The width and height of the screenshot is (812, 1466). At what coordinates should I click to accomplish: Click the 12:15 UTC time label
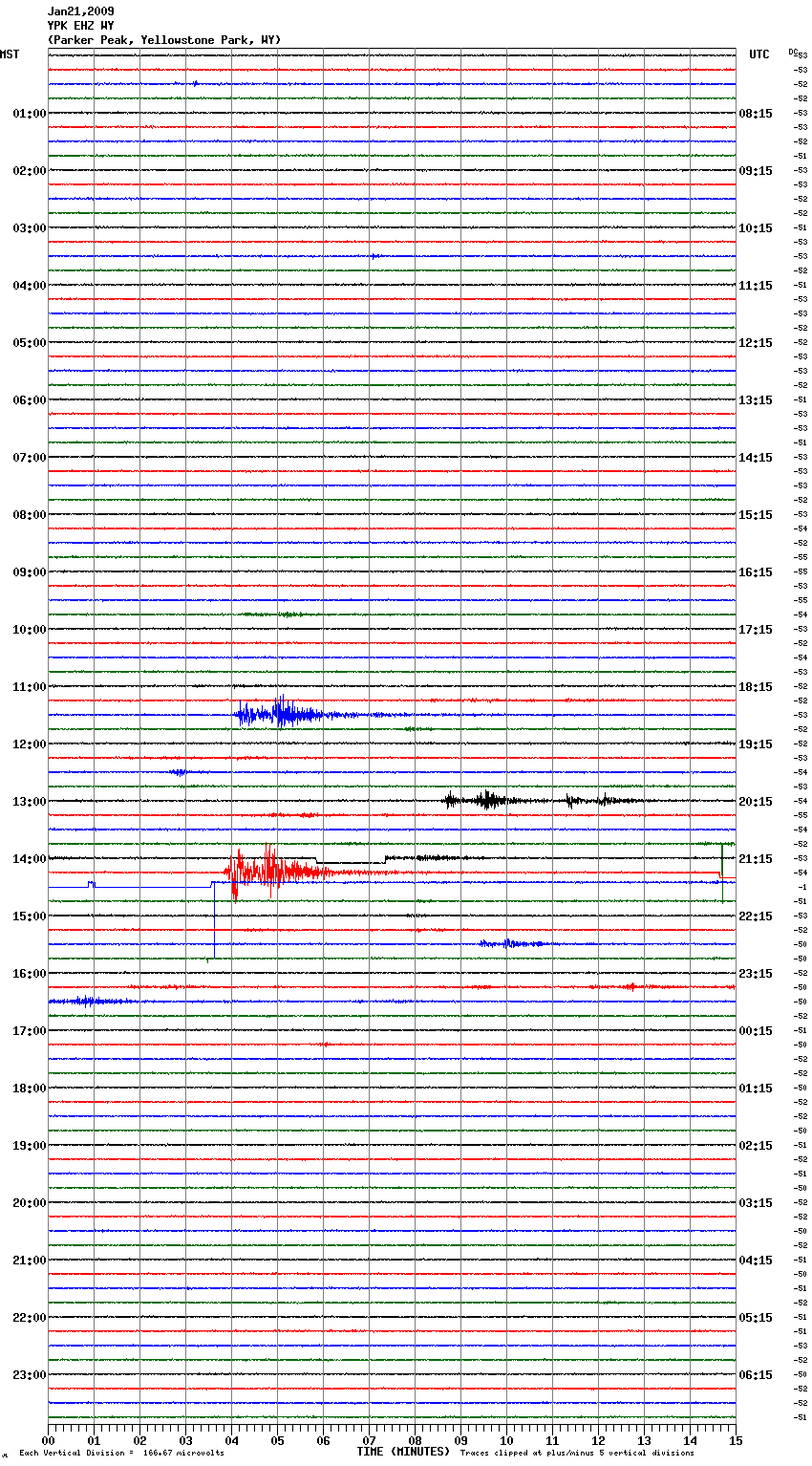[x=756, y=343]
